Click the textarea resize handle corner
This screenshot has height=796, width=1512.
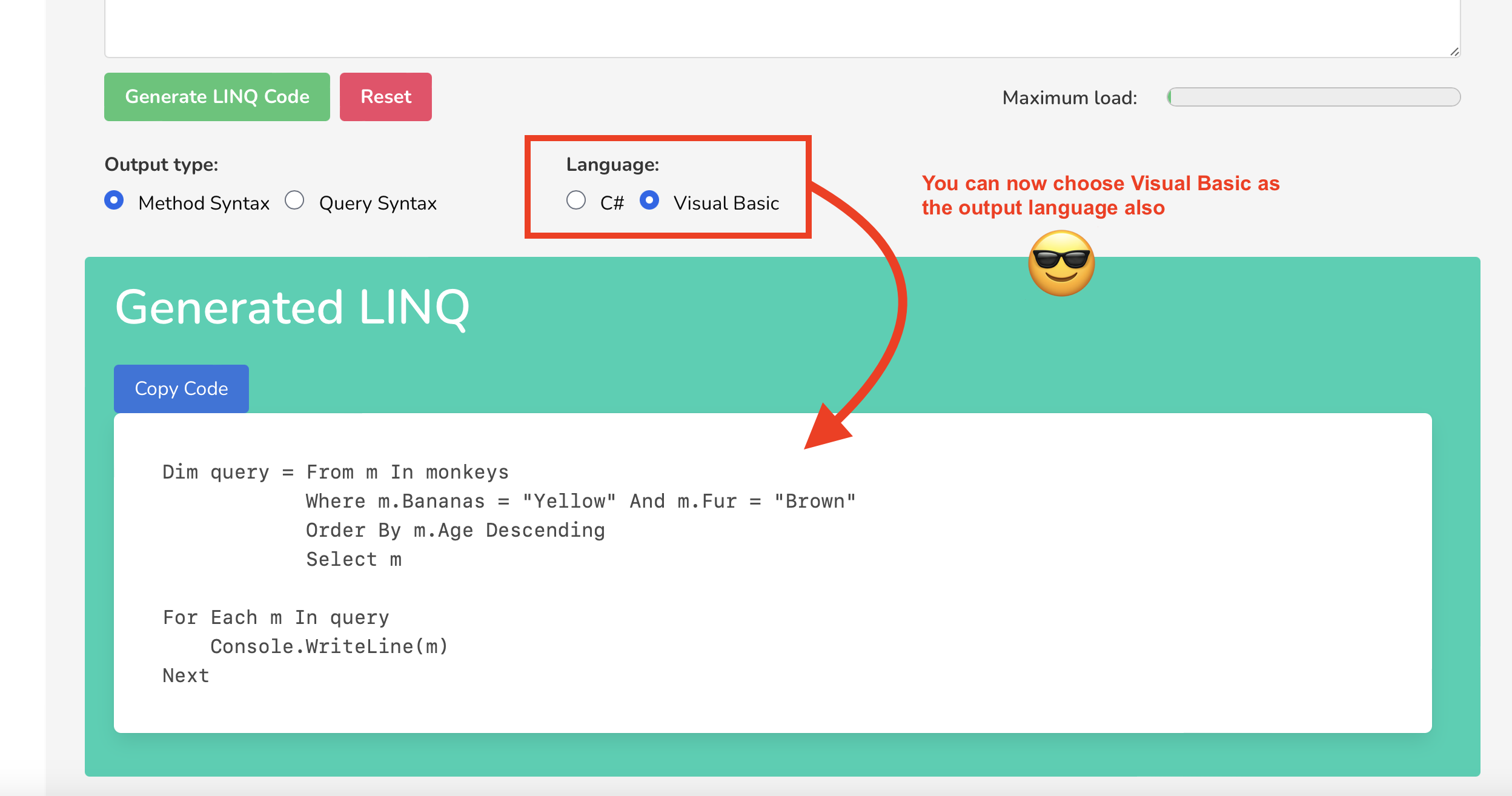pyautogui.click(x=1454, y=52)
